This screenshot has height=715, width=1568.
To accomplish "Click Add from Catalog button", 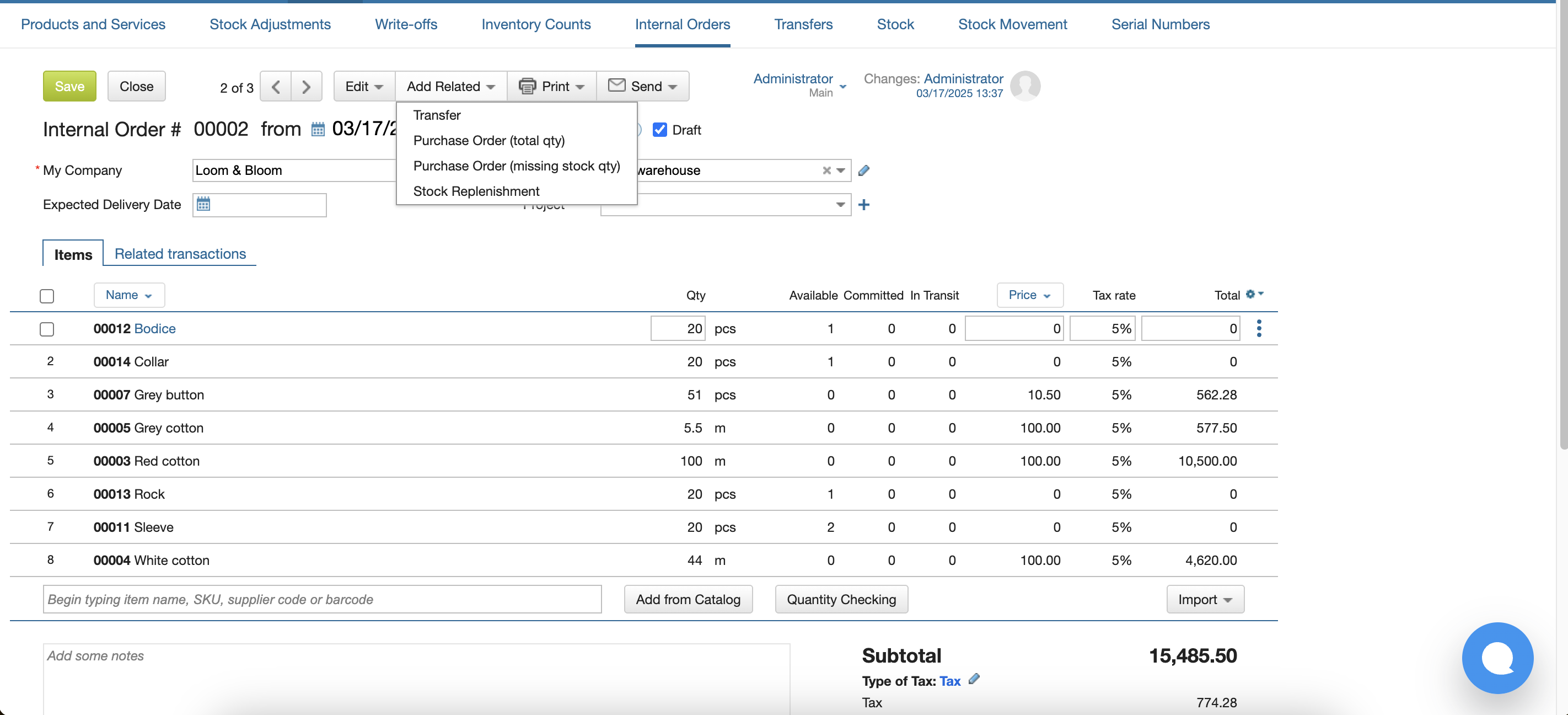I will coord(688,599).
